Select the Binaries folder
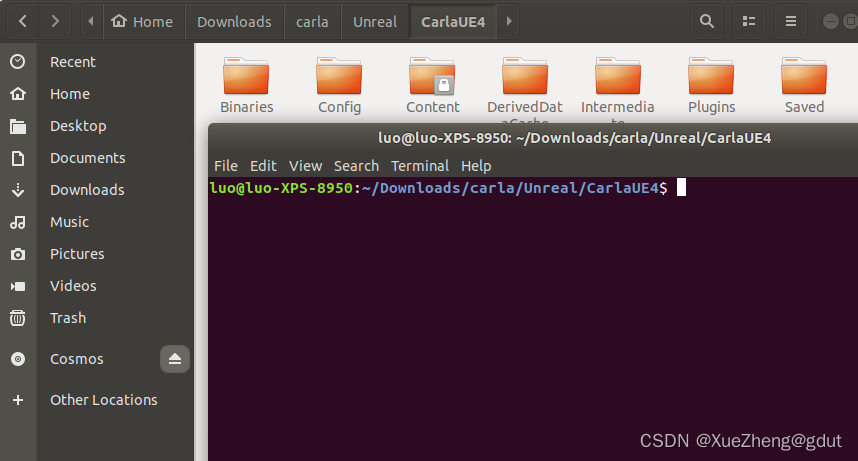Viewport: 858px width, 461px height. point(246,85)
